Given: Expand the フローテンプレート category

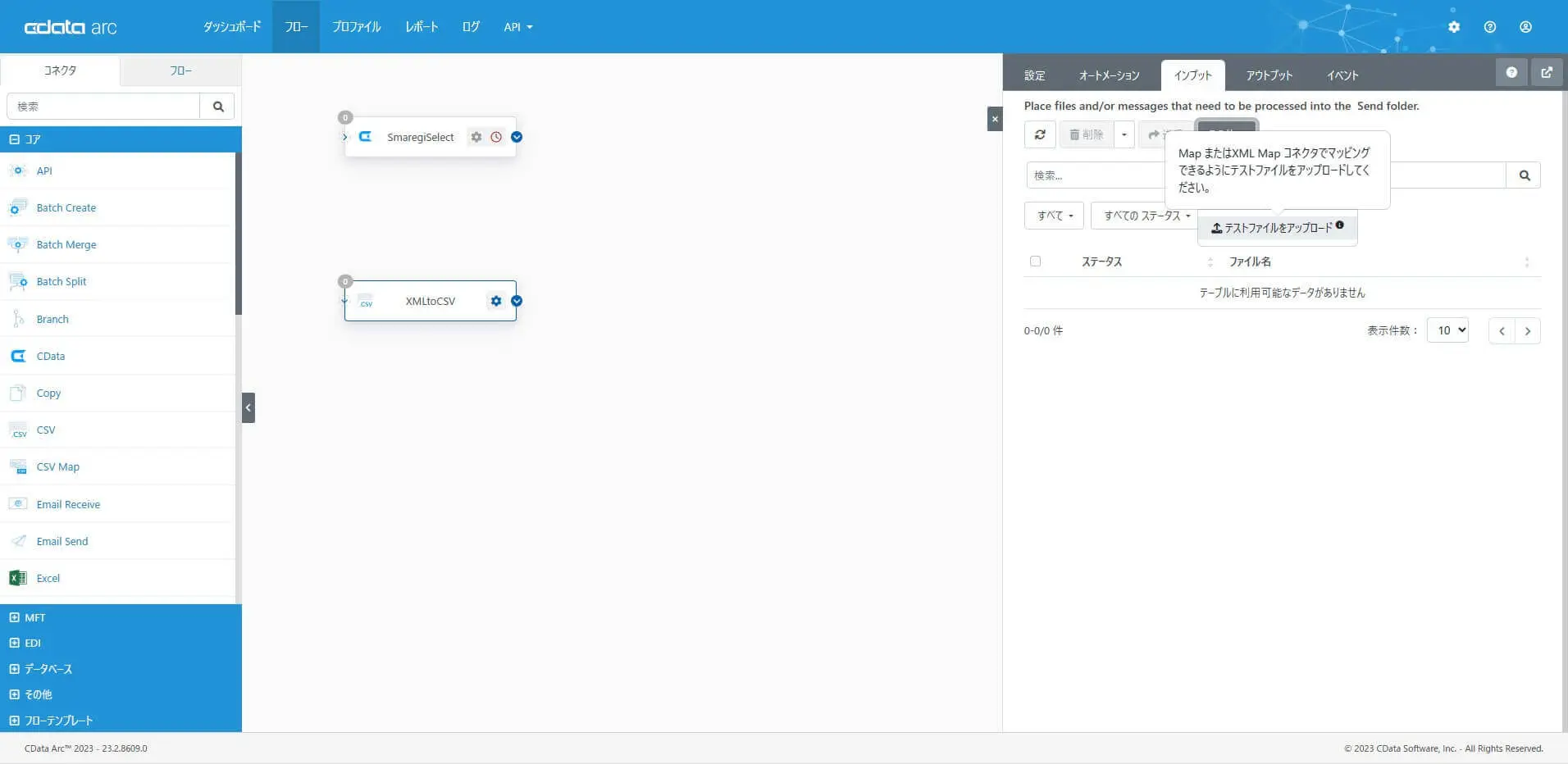Looking at the screenshot, I should 121,721.
